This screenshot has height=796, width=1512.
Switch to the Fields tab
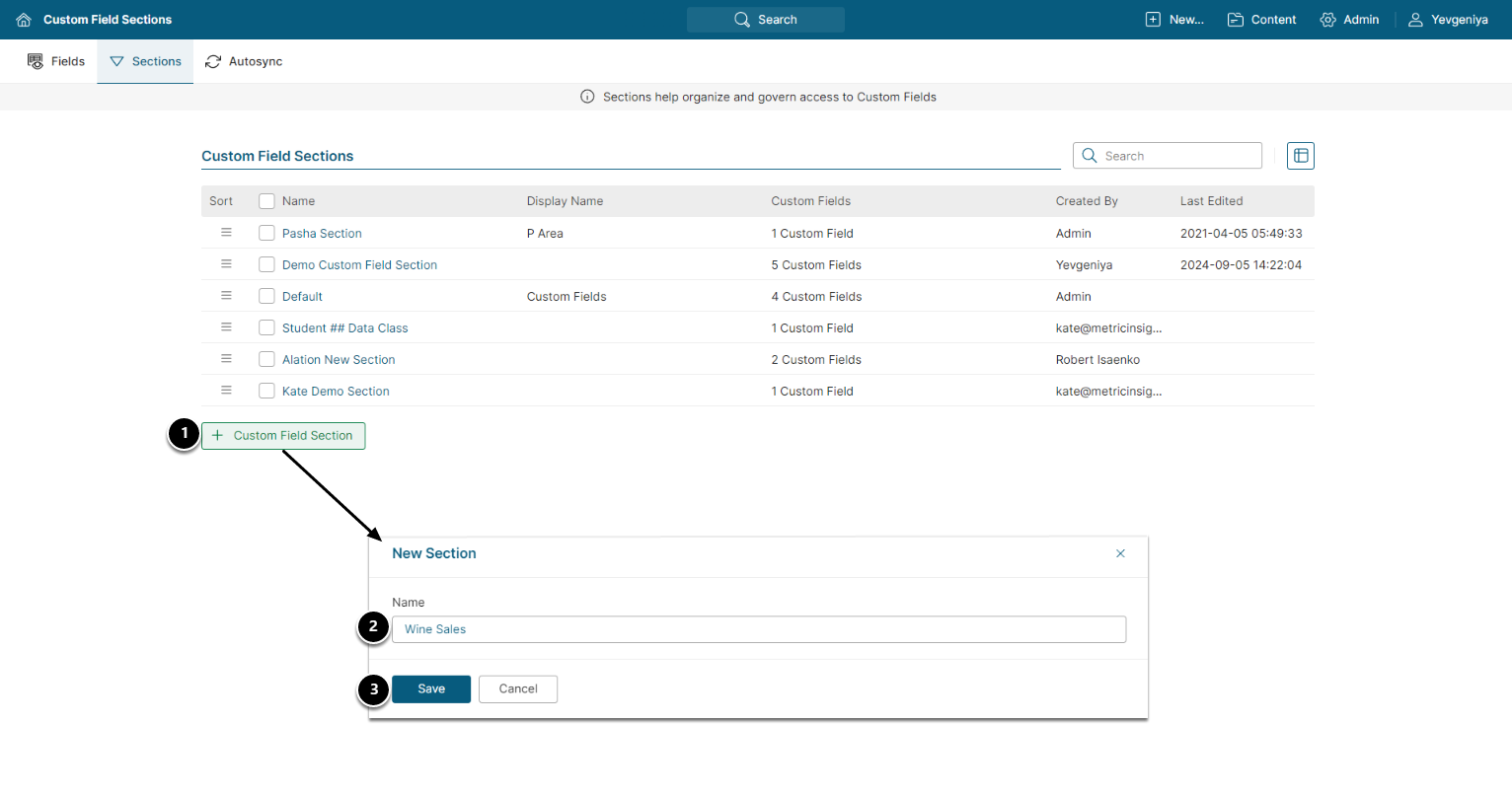(56, 61)
